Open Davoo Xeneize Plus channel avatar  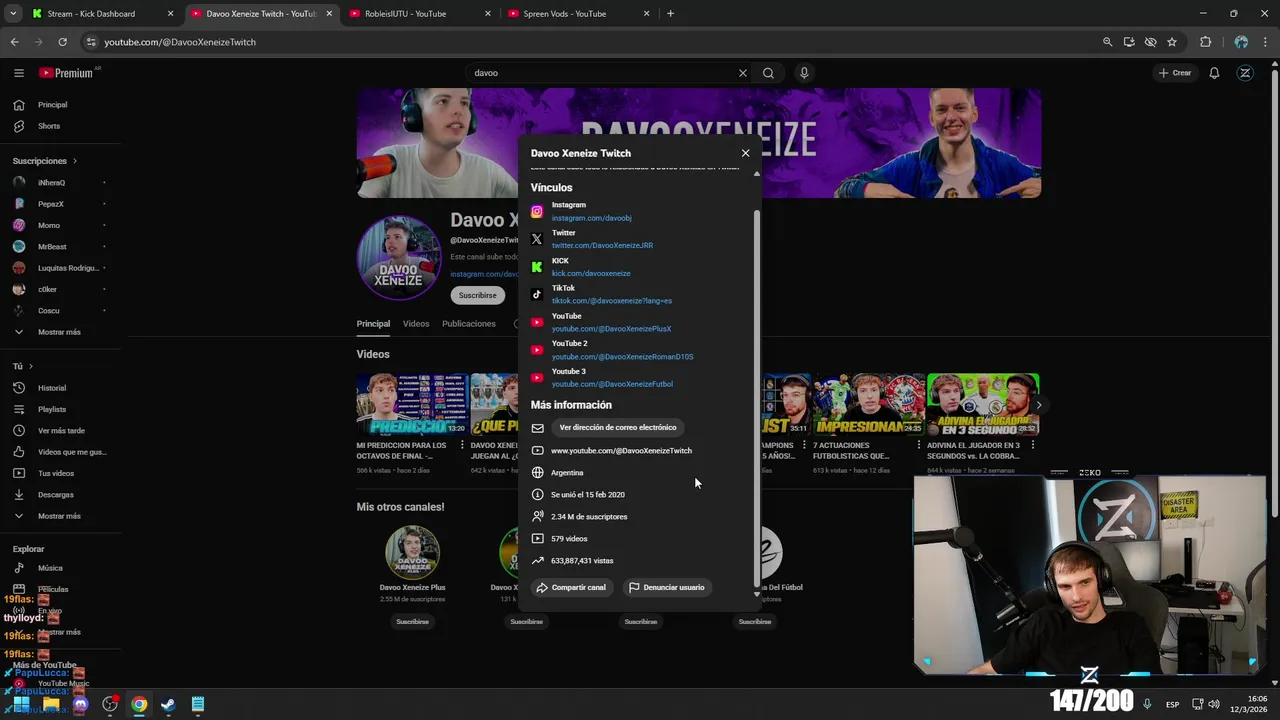point(412,552)
